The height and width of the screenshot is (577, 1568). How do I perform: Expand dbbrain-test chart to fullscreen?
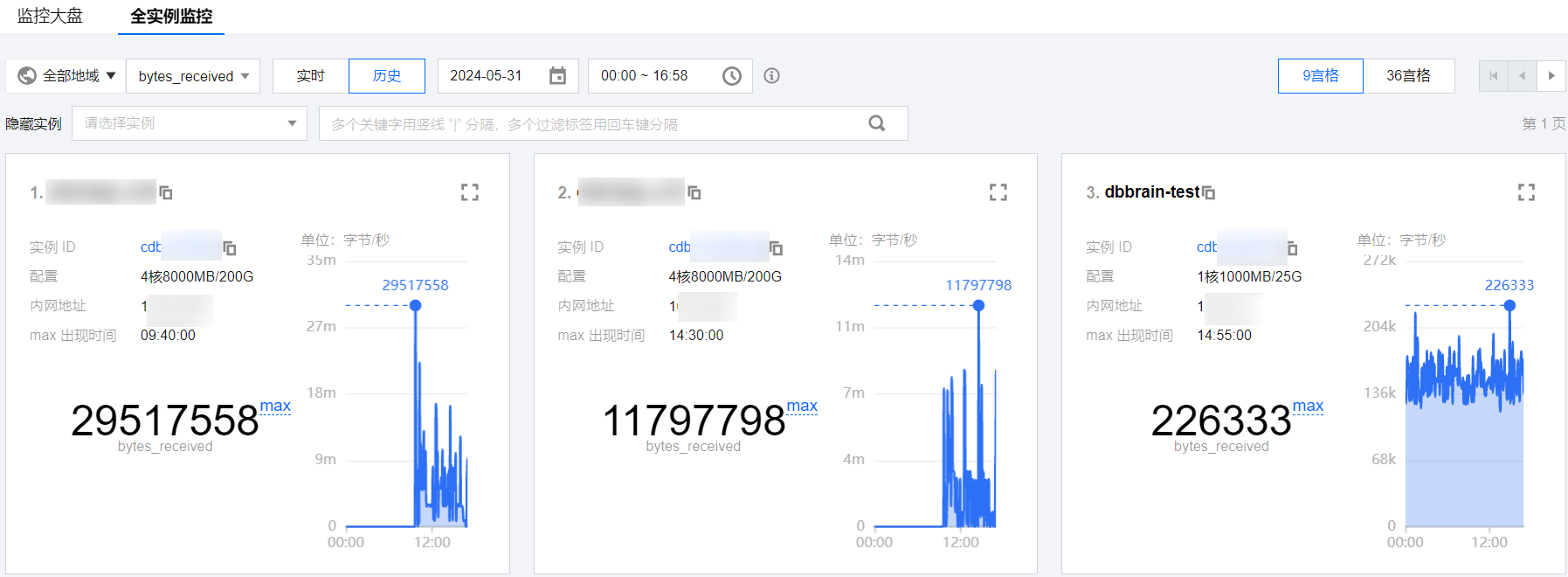[x=1526, y=192]
